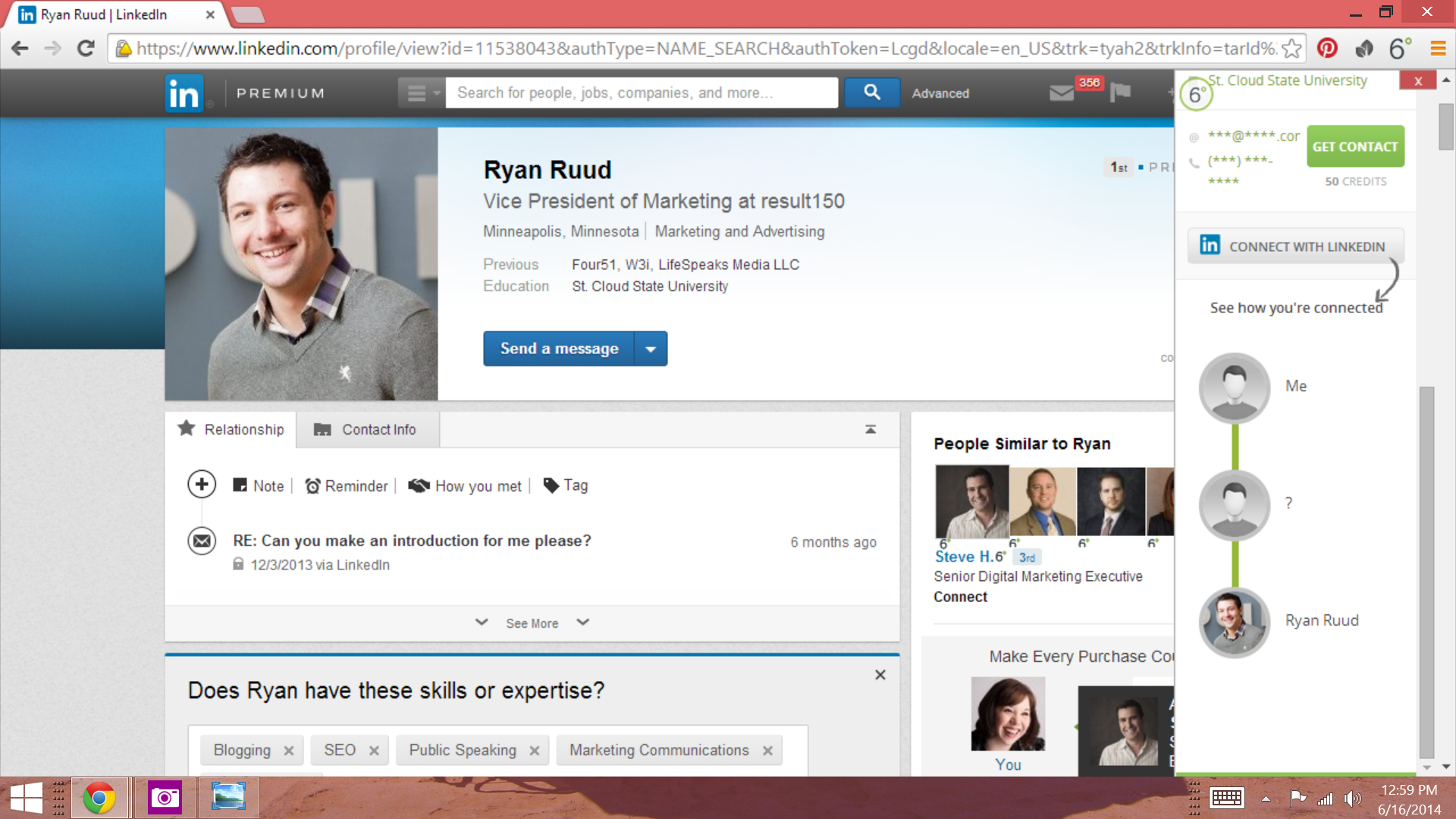This screenshot has width=1456, height=819.
Task: Click the address bar URL
Action: [706, 49]
